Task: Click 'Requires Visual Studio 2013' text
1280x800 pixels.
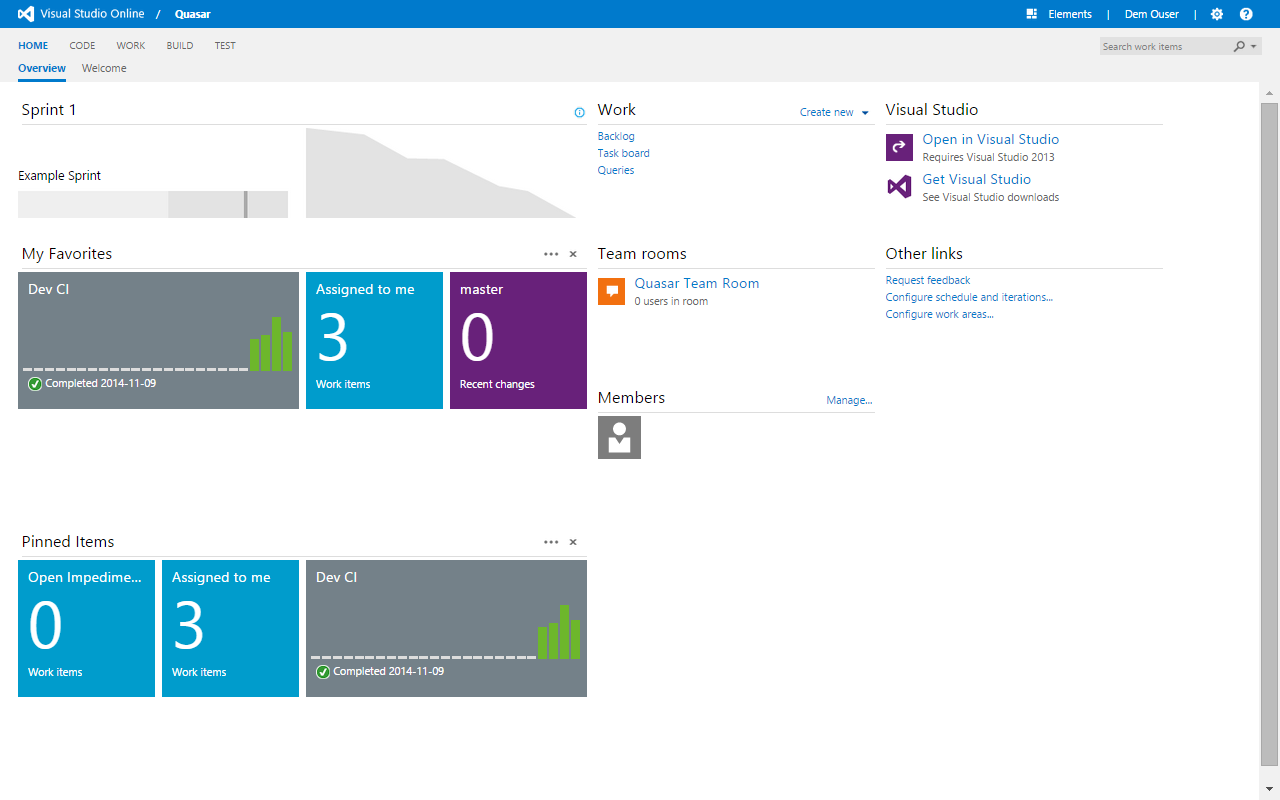Action: (988, 157)
